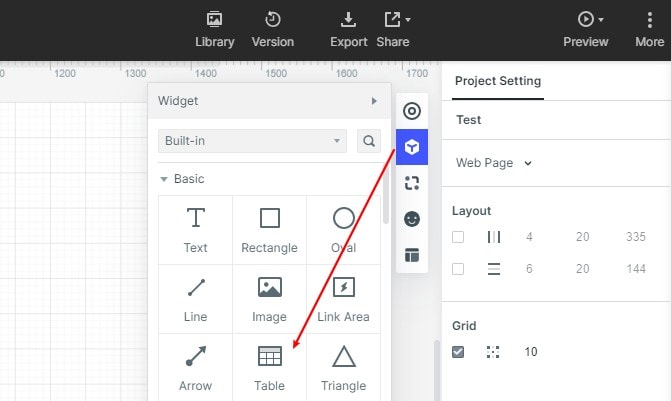Pick the Arrow widget
Viewport: 671px width, 401px height.
click(196, 367)
